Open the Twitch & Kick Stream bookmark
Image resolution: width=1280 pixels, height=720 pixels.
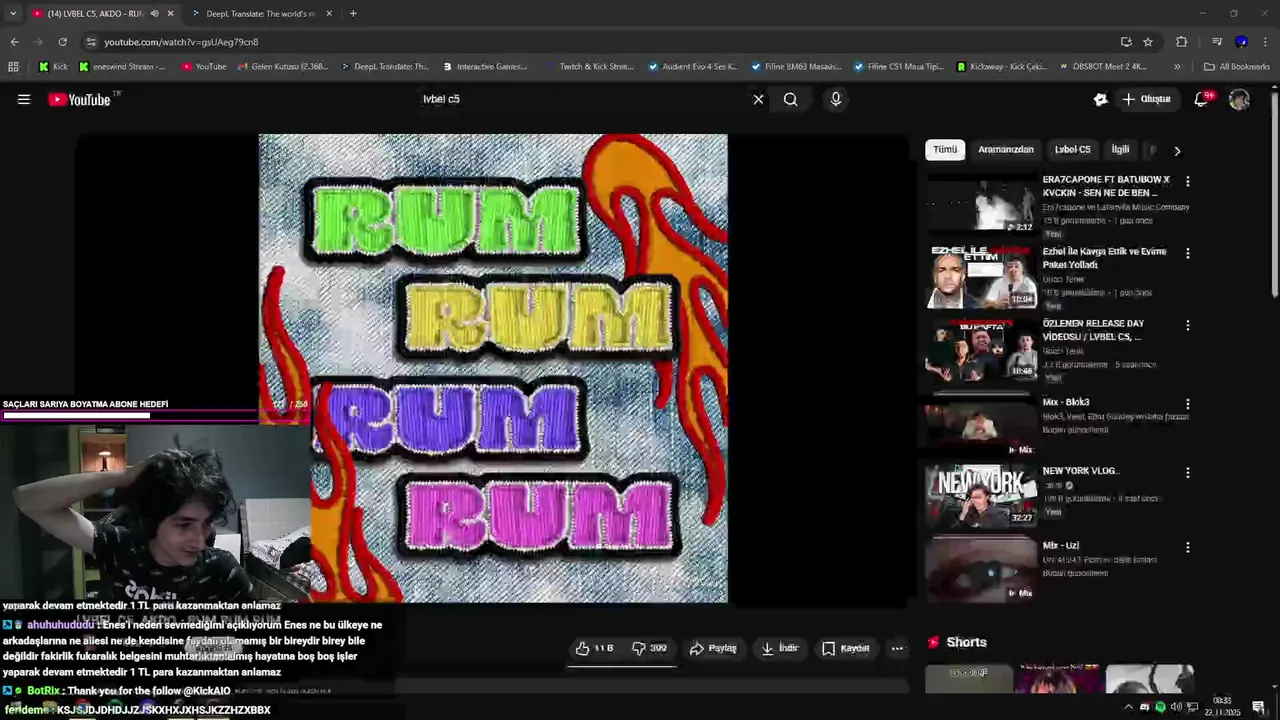pyautogui.click(x=590, y=67)
